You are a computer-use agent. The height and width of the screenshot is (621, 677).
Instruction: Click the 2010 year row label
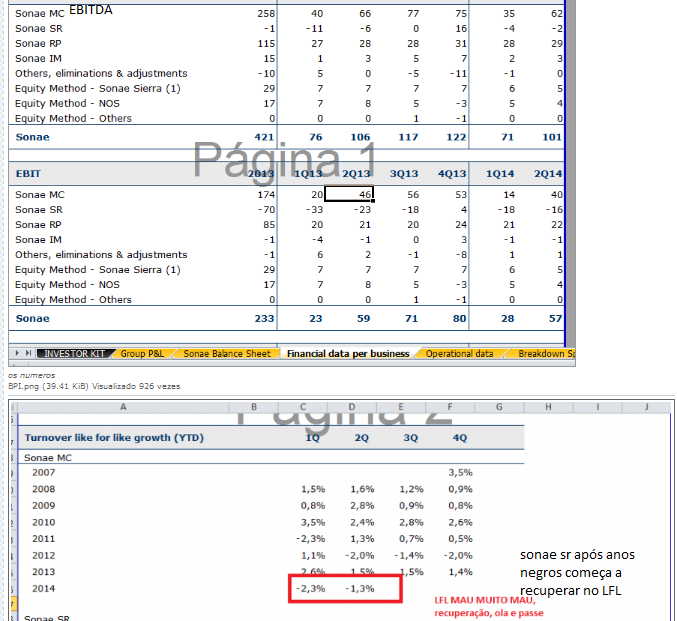click(44, 523)
